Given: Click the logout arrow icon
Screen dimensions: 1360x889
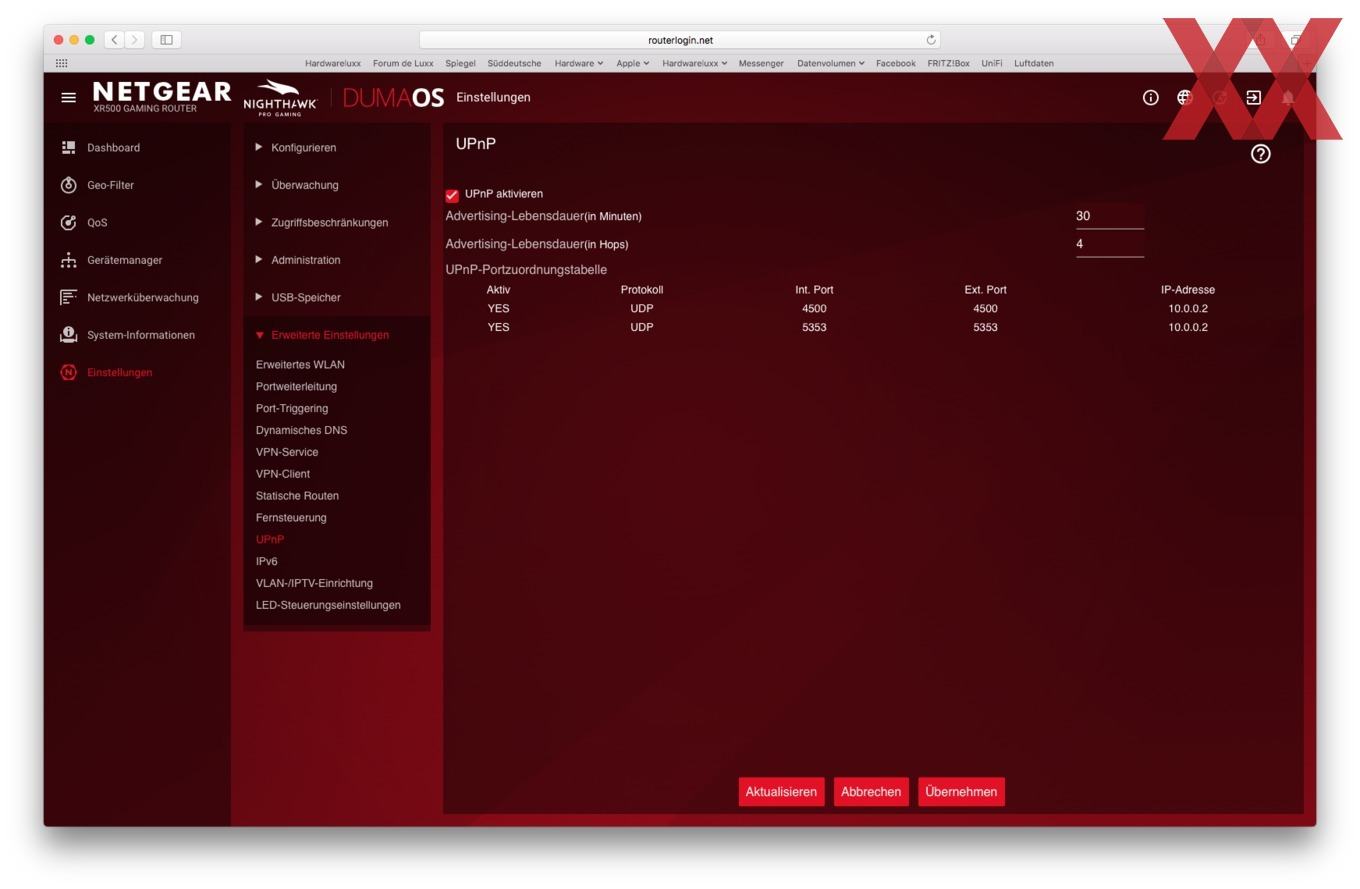Looking at the screenshot, I should (1253, 97).
